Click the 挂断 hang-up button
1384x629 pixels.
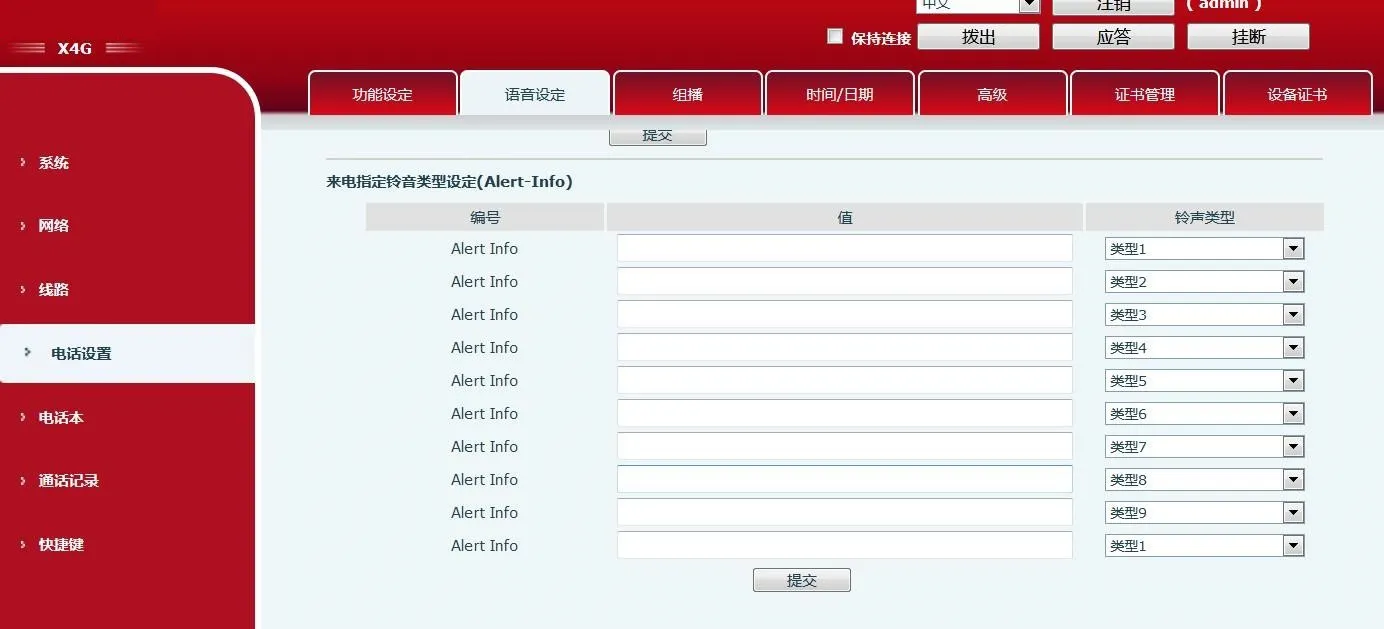tap(1248, 36)
